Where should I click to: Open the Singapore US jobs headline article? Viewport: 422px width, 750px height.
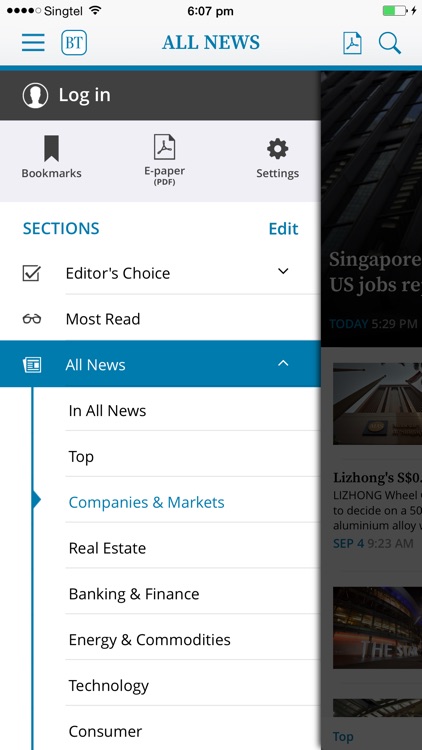click(x=375, y=273)
